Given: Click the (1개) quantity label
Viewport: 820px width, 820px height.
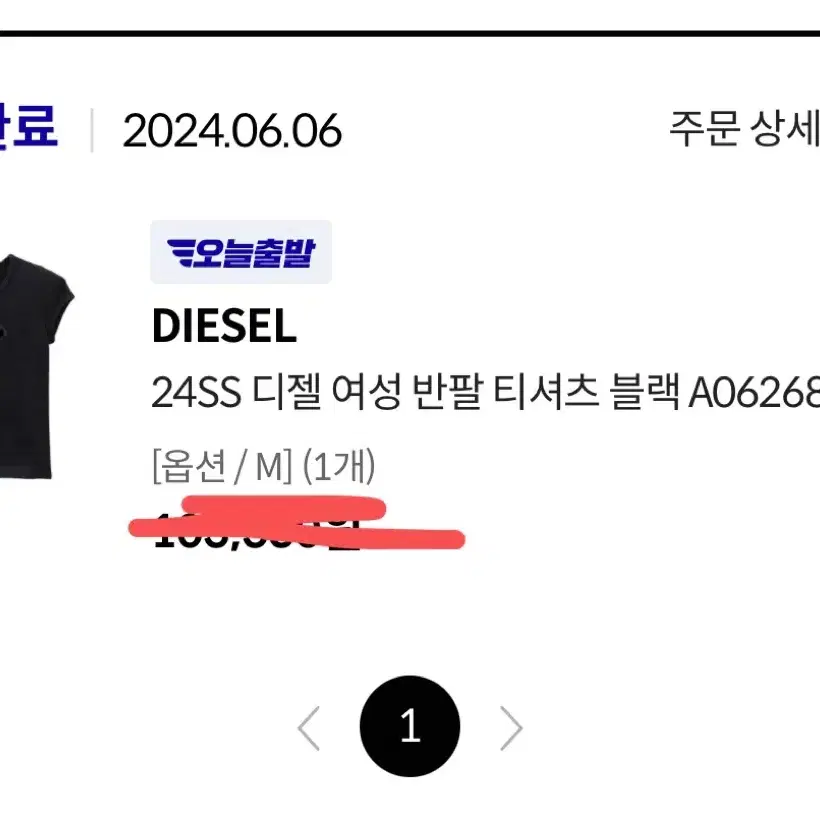Looking at the screenshot, I should tap(339, 466).
